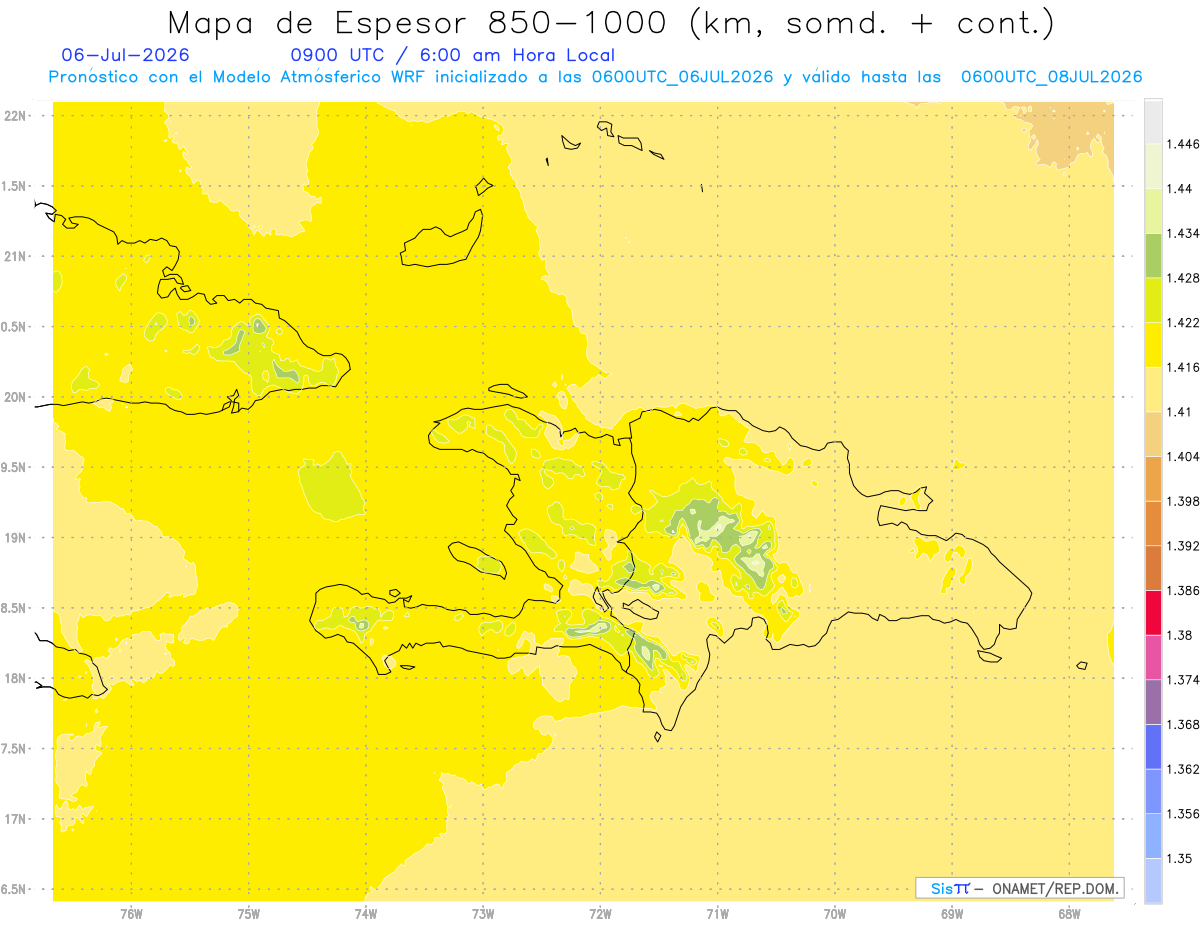Click the initialization time '0600UTC_06JUL2026'
The image size is (1200, 927).
pos(682,76)
